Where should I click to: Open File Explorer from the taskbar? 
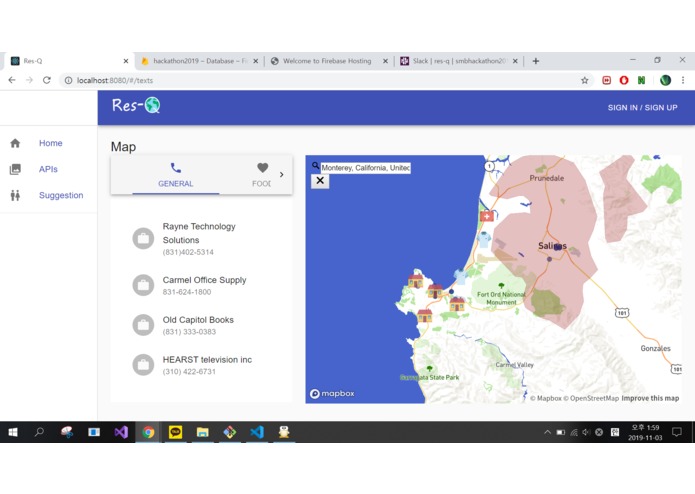203,432
